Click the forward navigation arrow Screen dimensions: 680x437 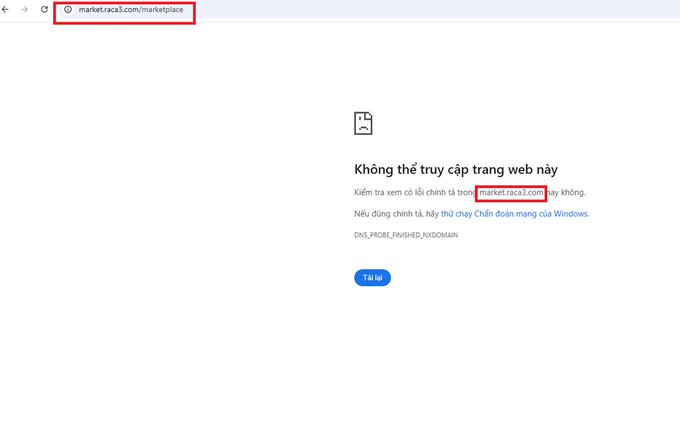(24, 9)
